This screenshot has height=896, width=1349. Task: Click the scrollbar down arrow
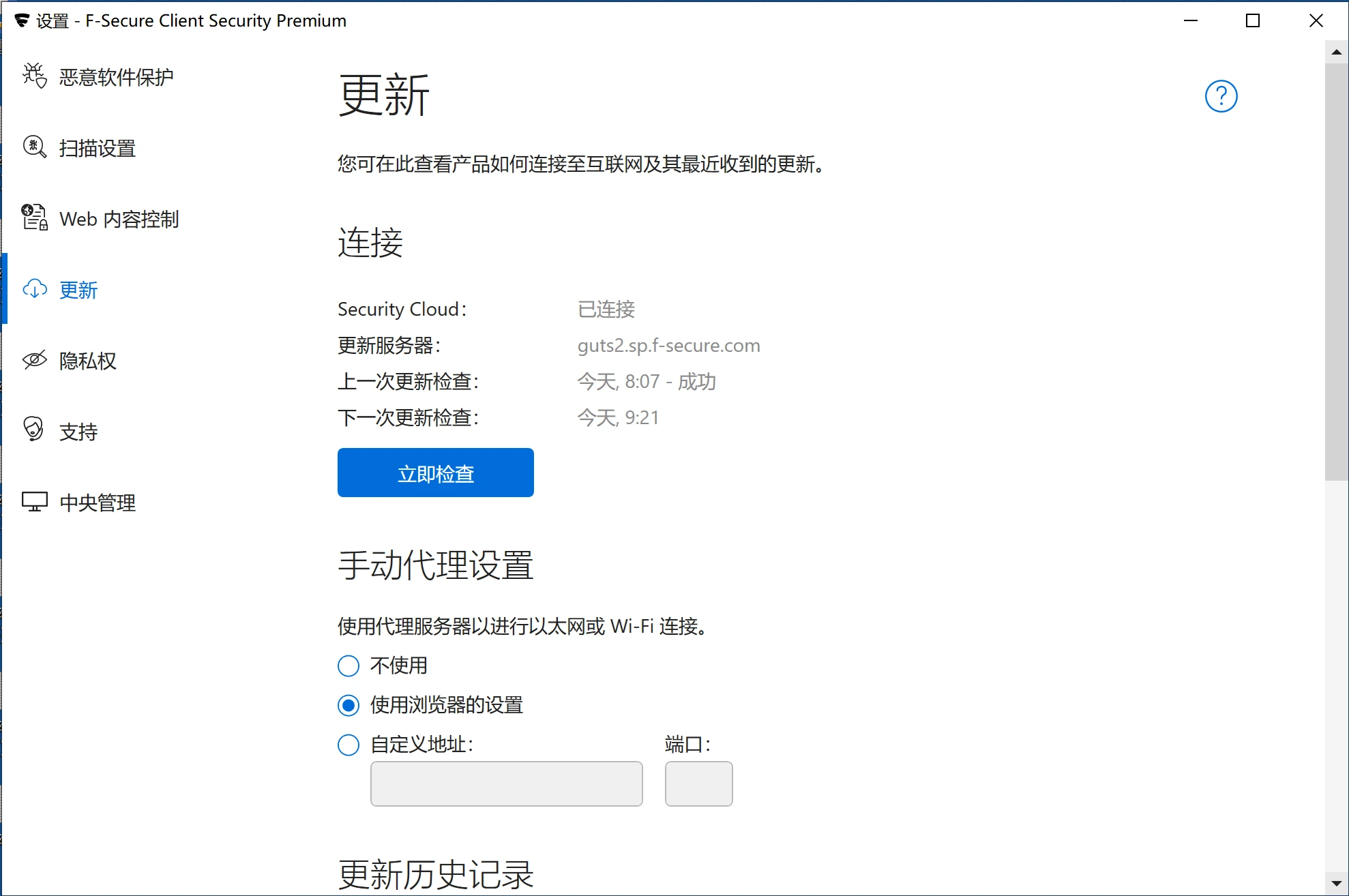point(1336,884)
